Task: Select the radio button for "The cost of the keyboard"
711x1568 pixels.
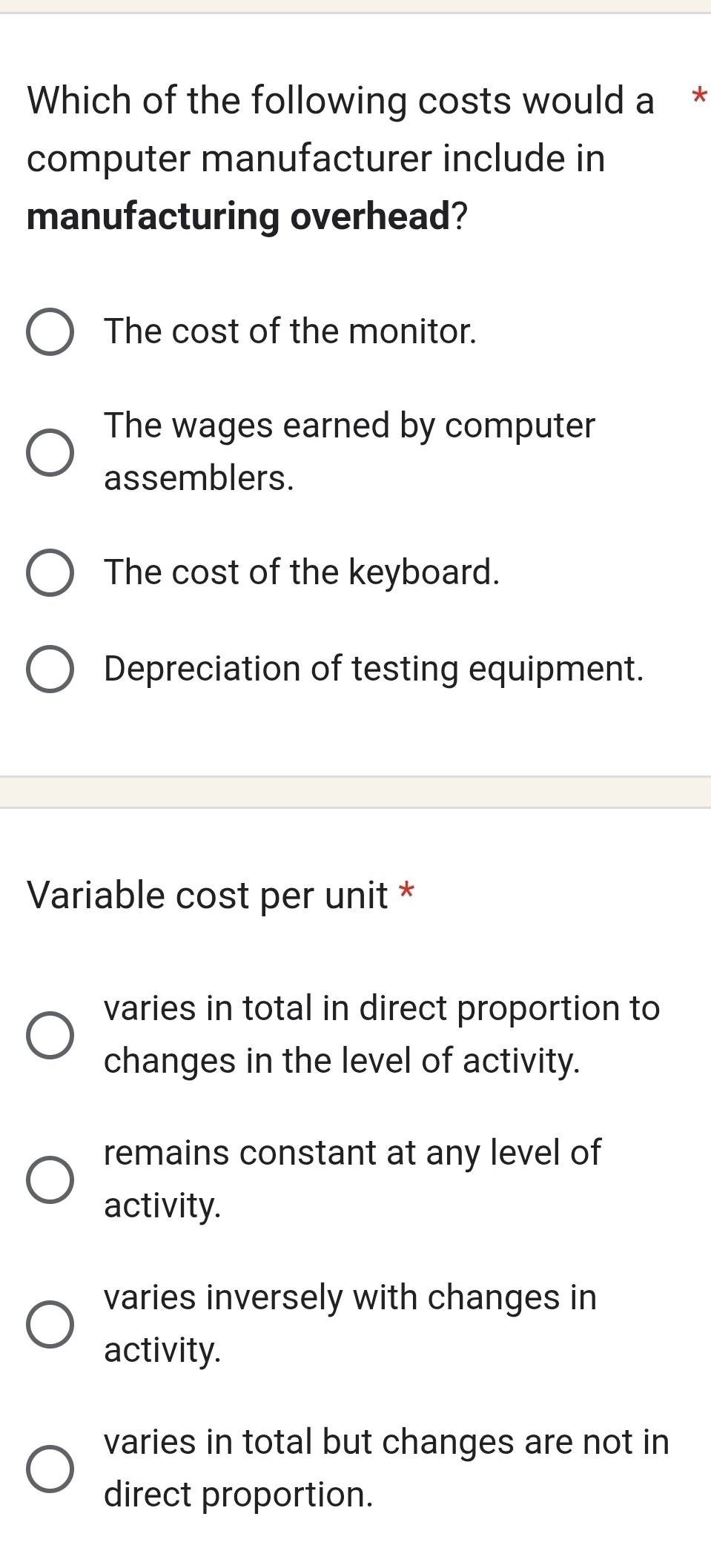Action: click(50, 573)
